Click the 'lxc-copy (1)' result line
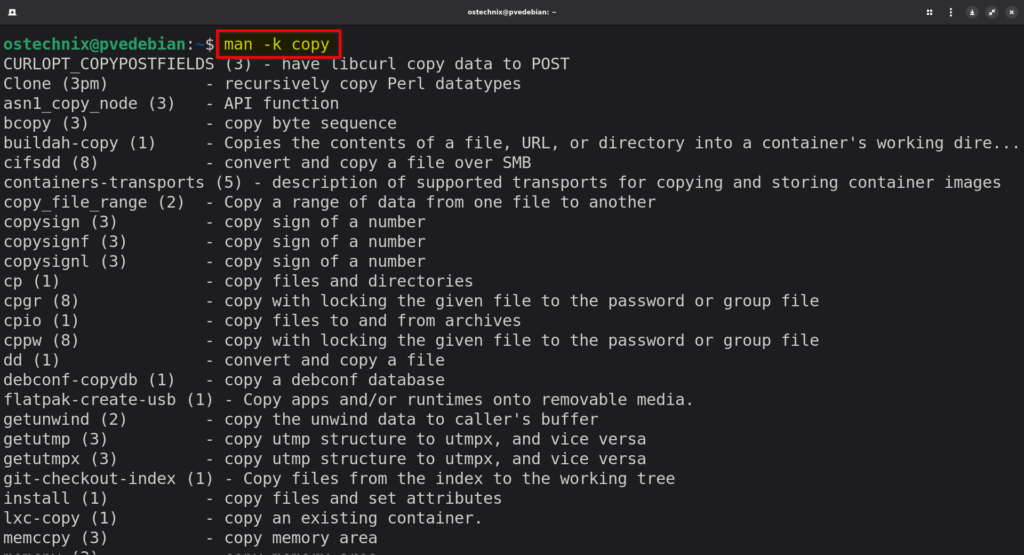Viewport: 1024px width, 555px height. click(60, 518)
